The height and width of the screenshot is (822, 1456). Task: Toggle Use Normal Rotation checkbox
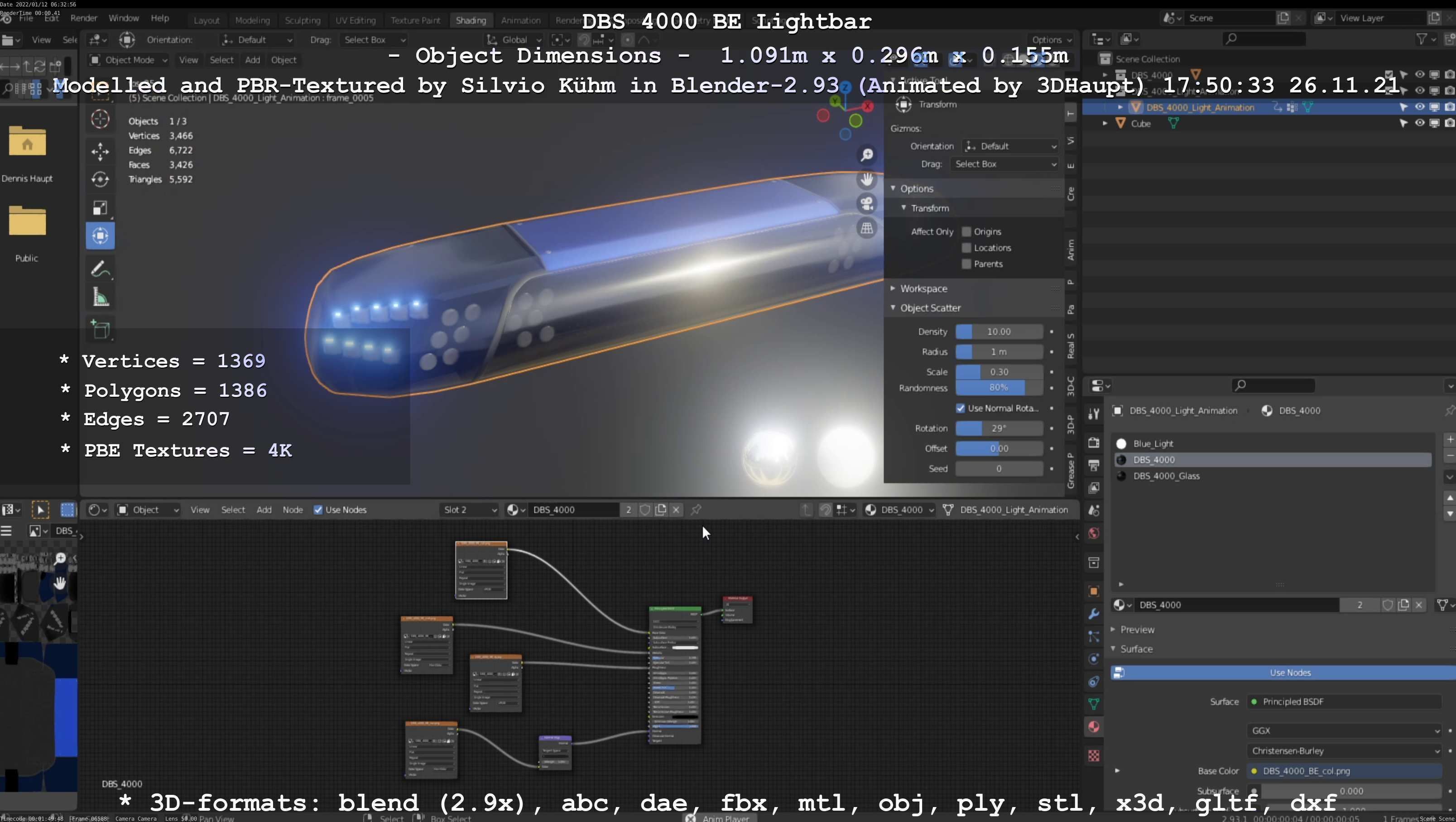pyautogui.click(x=960, y=408)
